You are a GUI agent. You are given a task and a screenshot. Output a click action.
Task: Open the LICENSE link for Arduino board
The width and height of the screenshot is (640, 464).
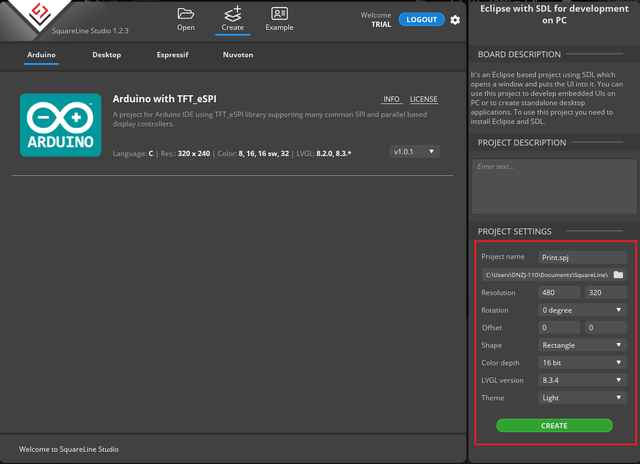[423, 99]
